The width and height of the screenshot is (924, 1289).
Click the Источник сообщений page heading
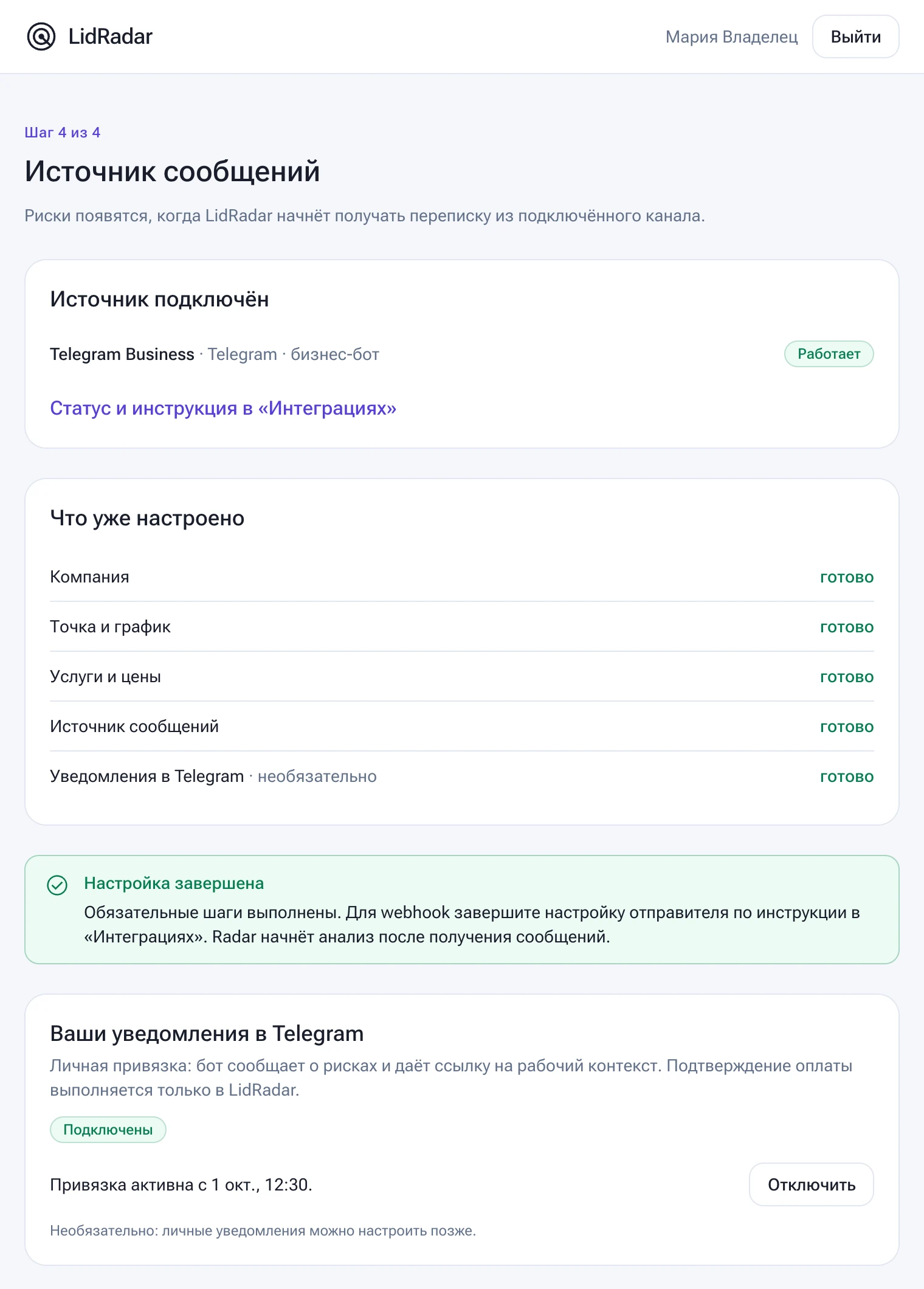pos(172,171)
